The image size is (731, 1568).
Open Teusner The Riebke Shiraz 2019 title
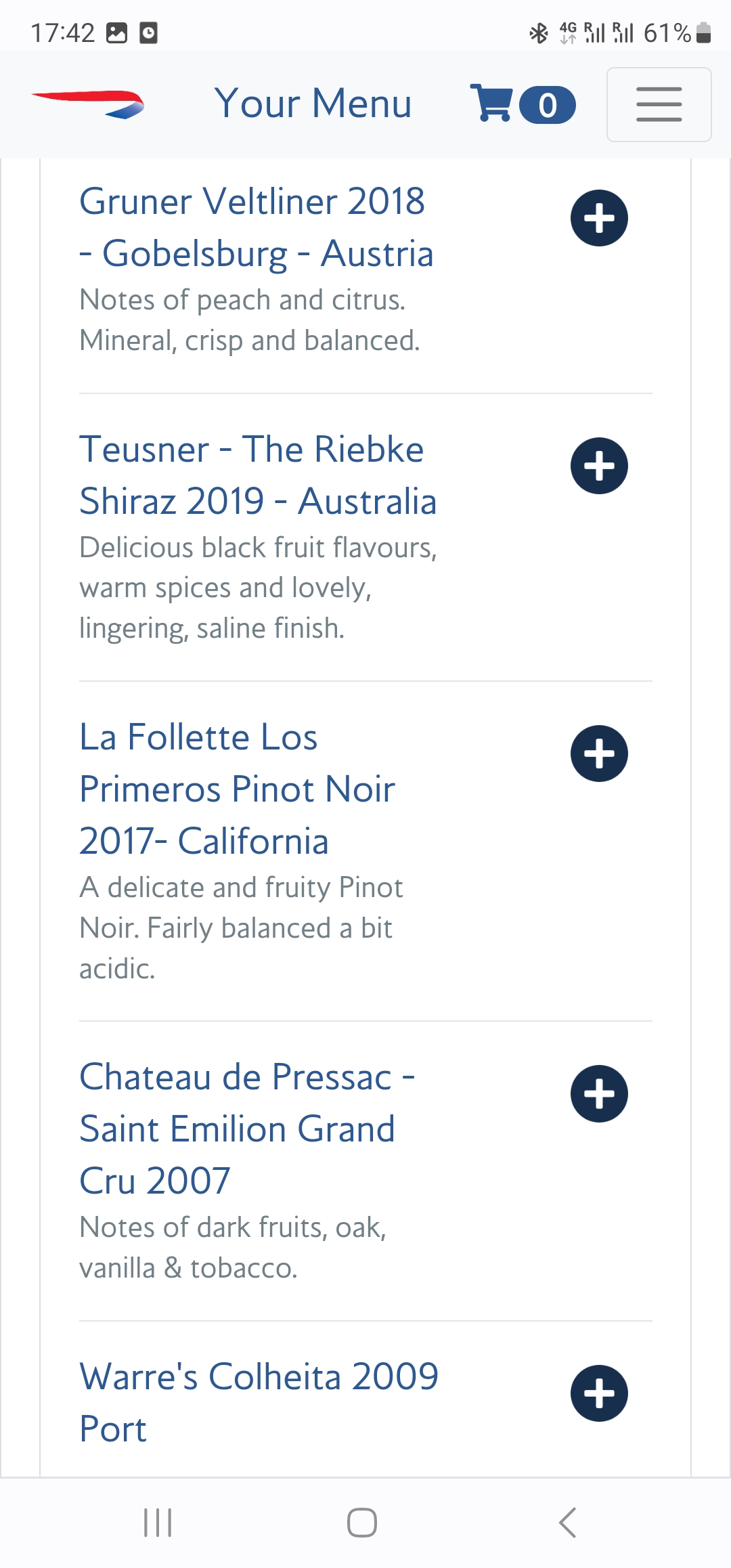pyautogui.click(x=258, y=475)
